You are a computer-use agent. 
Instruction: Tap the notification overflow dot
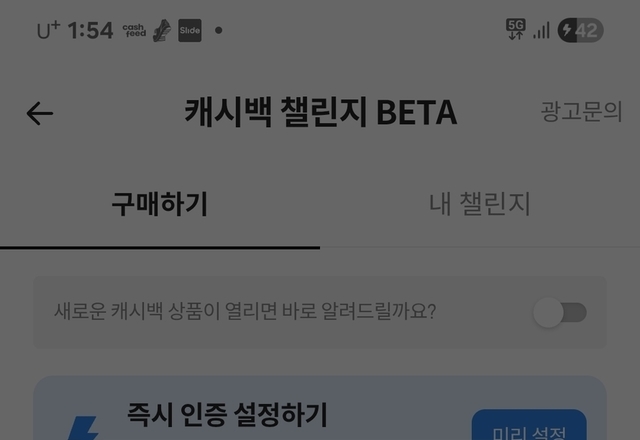pyautogui.click(x=219, y=30)
